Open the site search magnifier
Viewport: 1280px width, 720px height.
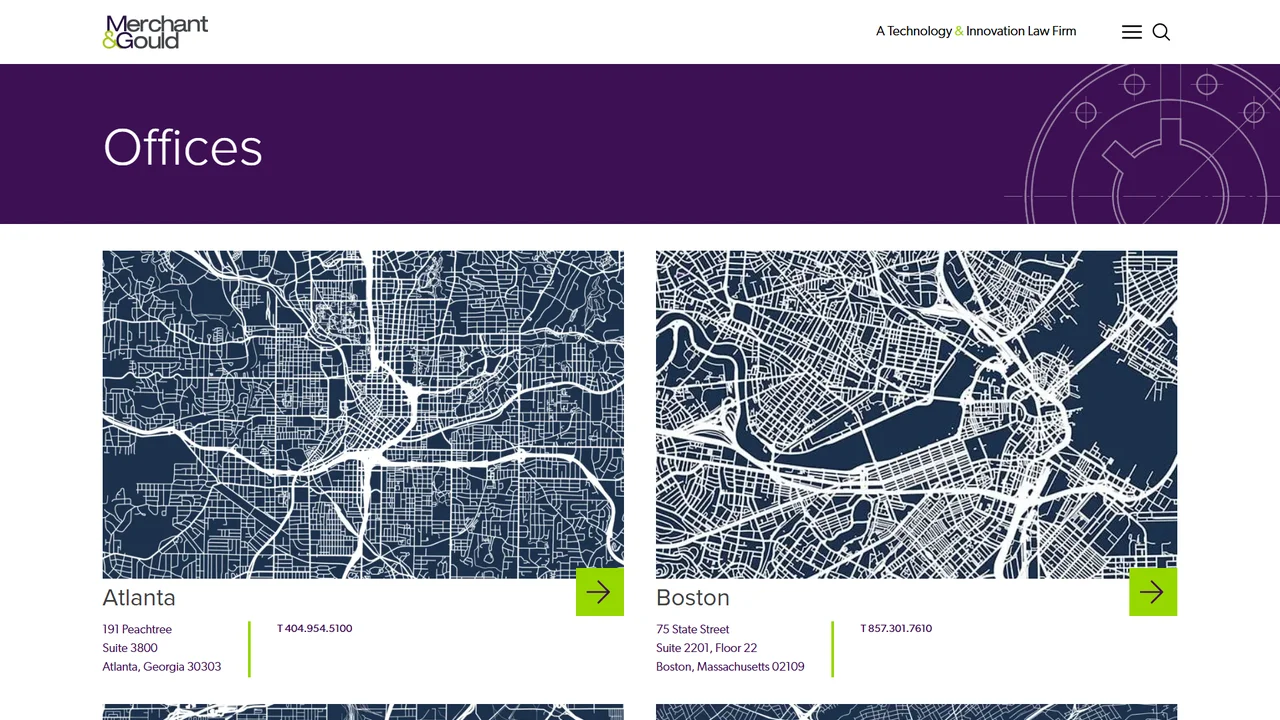pos(1161,32)
